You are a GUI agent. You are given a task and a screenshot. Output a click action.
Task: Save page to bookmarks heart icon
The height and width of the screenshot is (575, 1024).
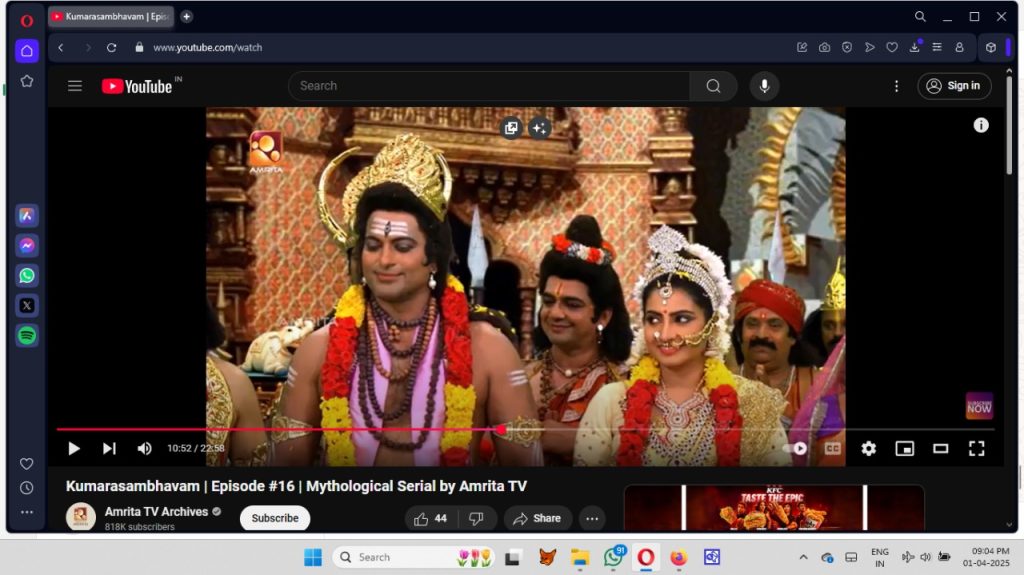click(892, 48)
